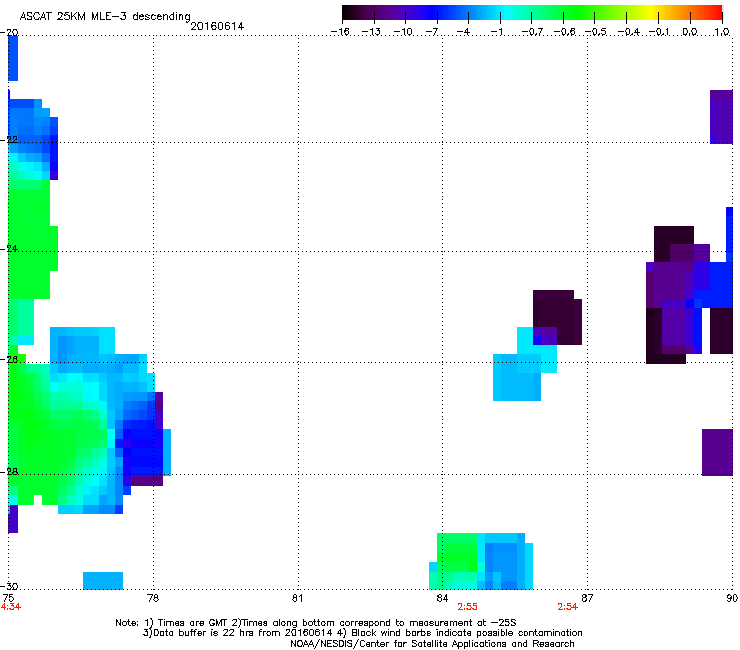Click the '84' longitude axis label
The image size is (740, 650).
pos(442,598)
